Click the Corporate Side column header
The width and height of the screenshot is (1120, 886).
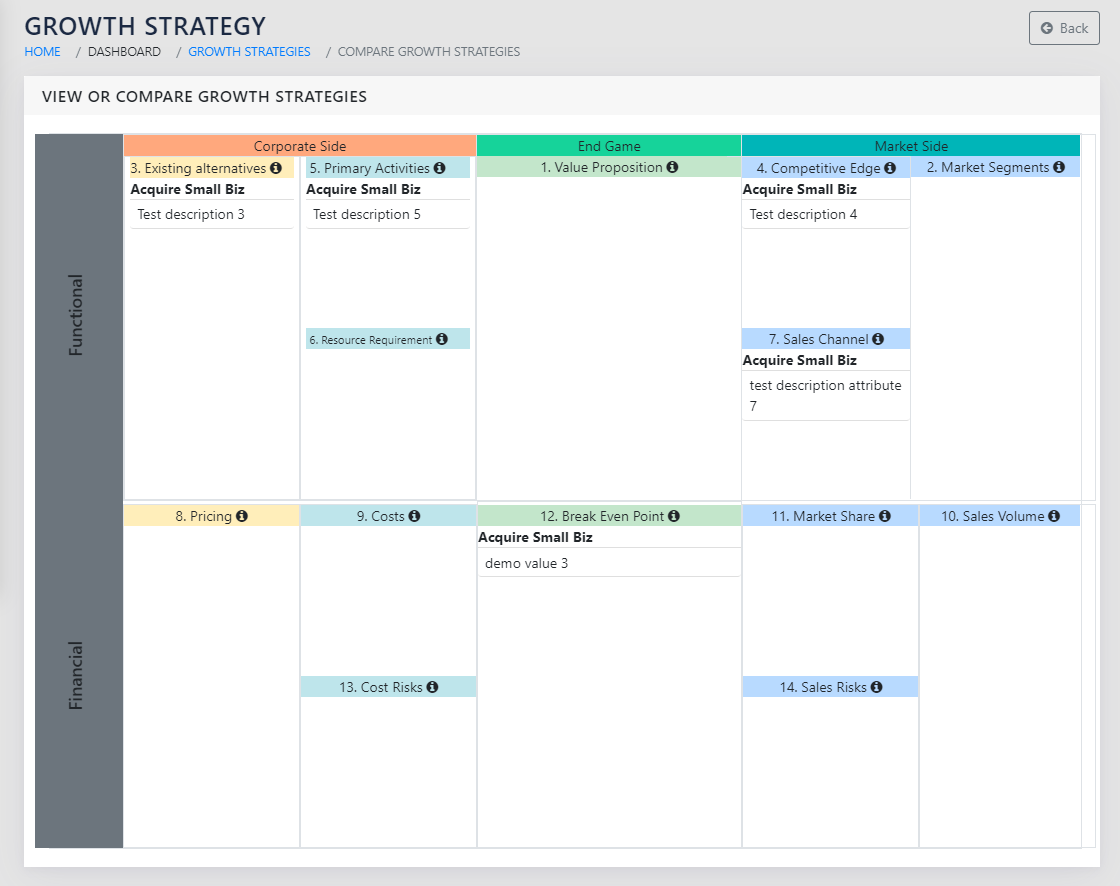[x=300, y=146]
